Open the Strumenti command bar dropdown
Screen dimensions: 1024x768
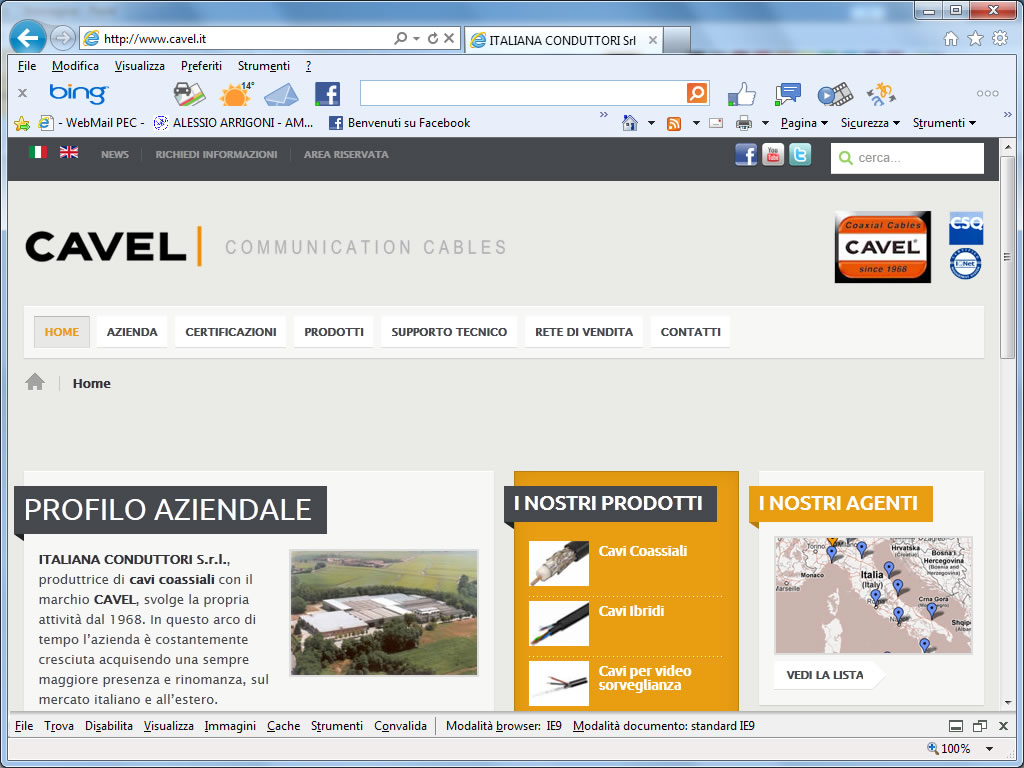click(x=944, y=123)
